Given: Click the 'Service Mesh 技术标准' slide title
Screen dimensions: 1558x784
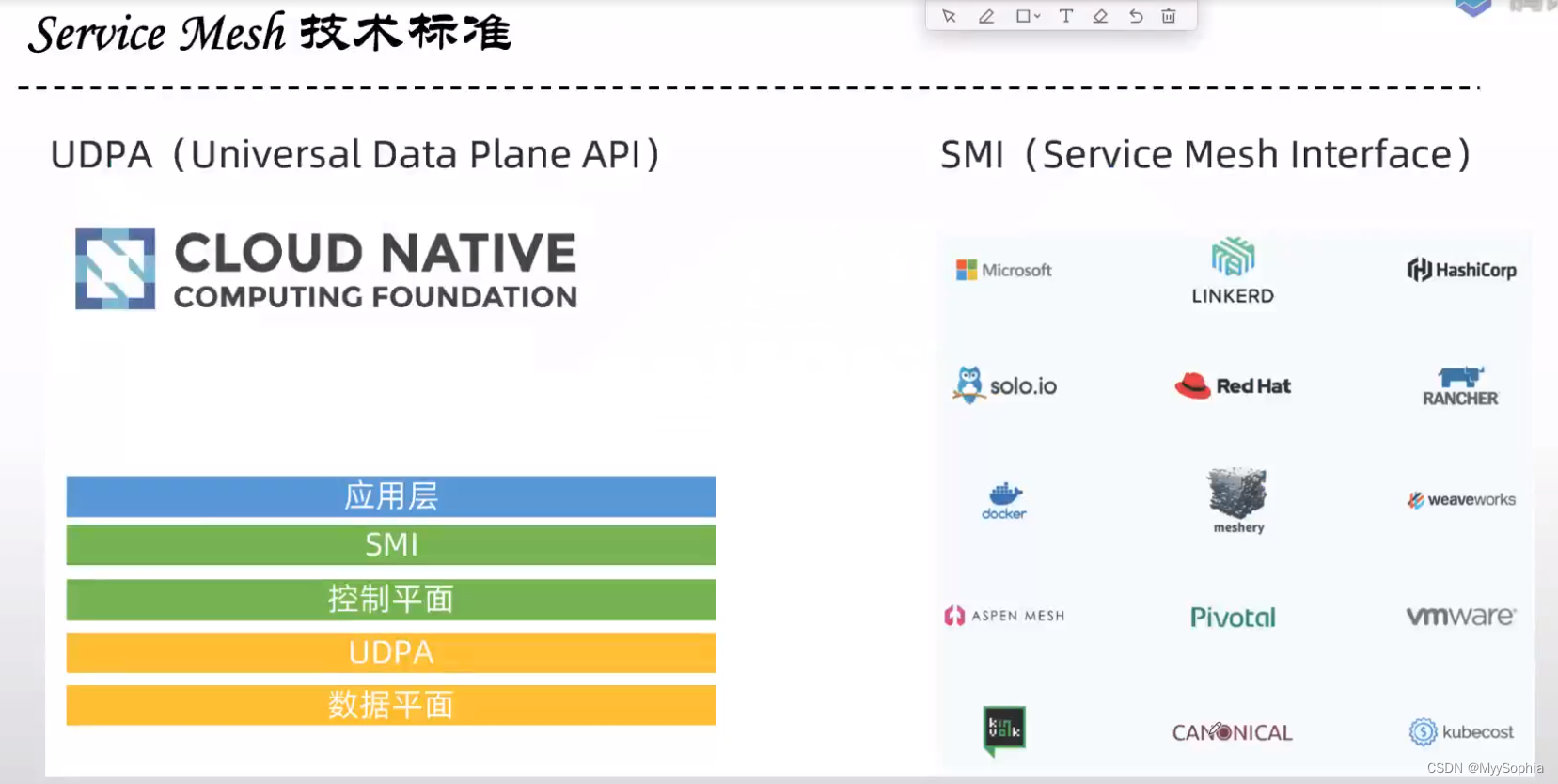Looking at the screenshot, I should pos(270,33).
